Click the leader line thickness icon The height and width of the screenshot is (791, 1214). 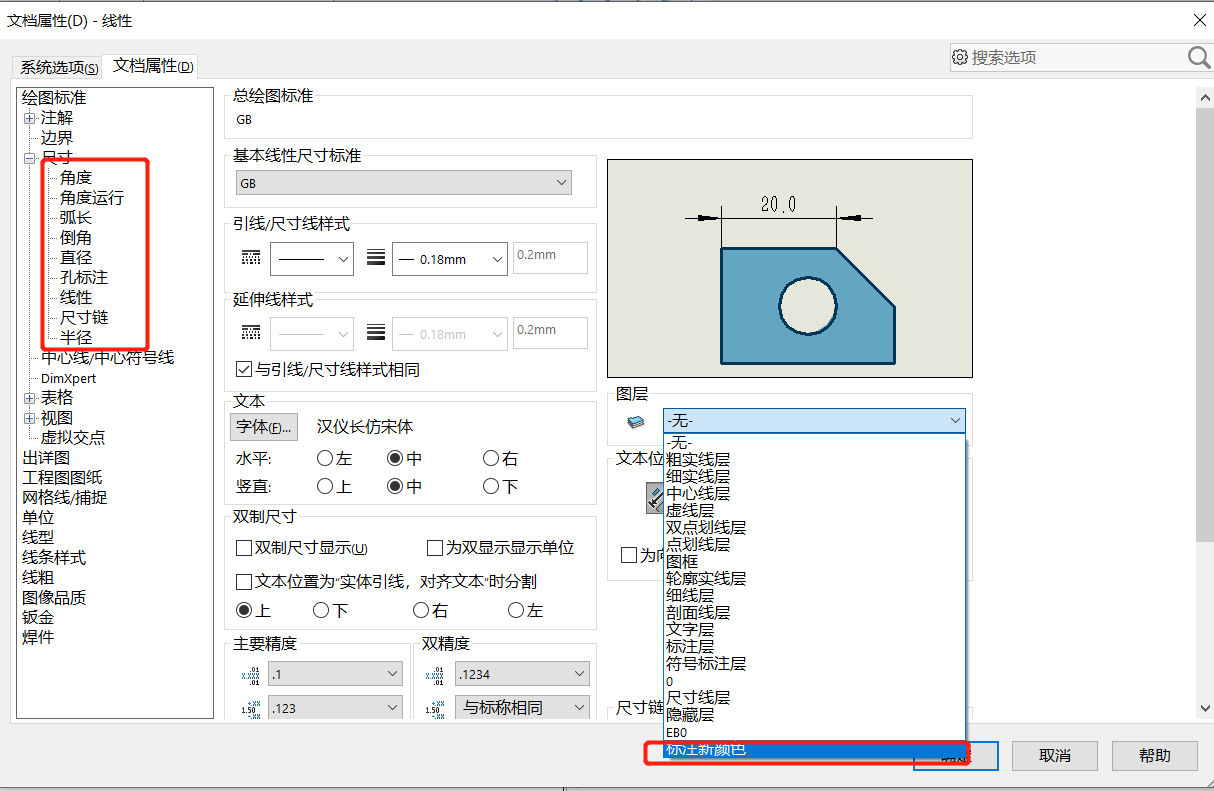tap(376, 258)
